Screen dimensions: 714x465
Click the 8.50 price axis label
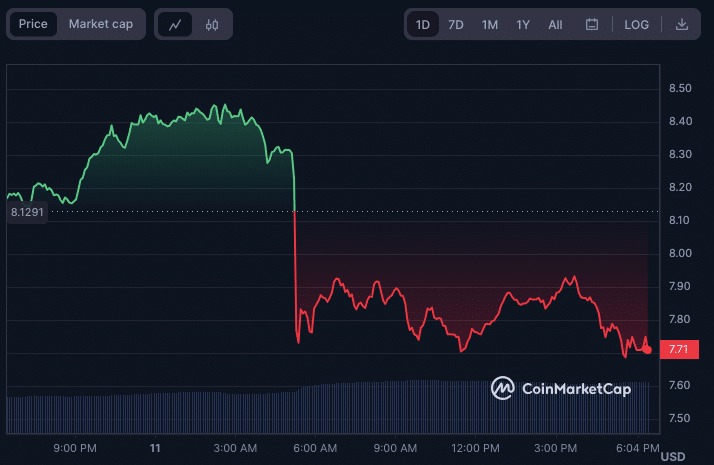tap(680, 89)
